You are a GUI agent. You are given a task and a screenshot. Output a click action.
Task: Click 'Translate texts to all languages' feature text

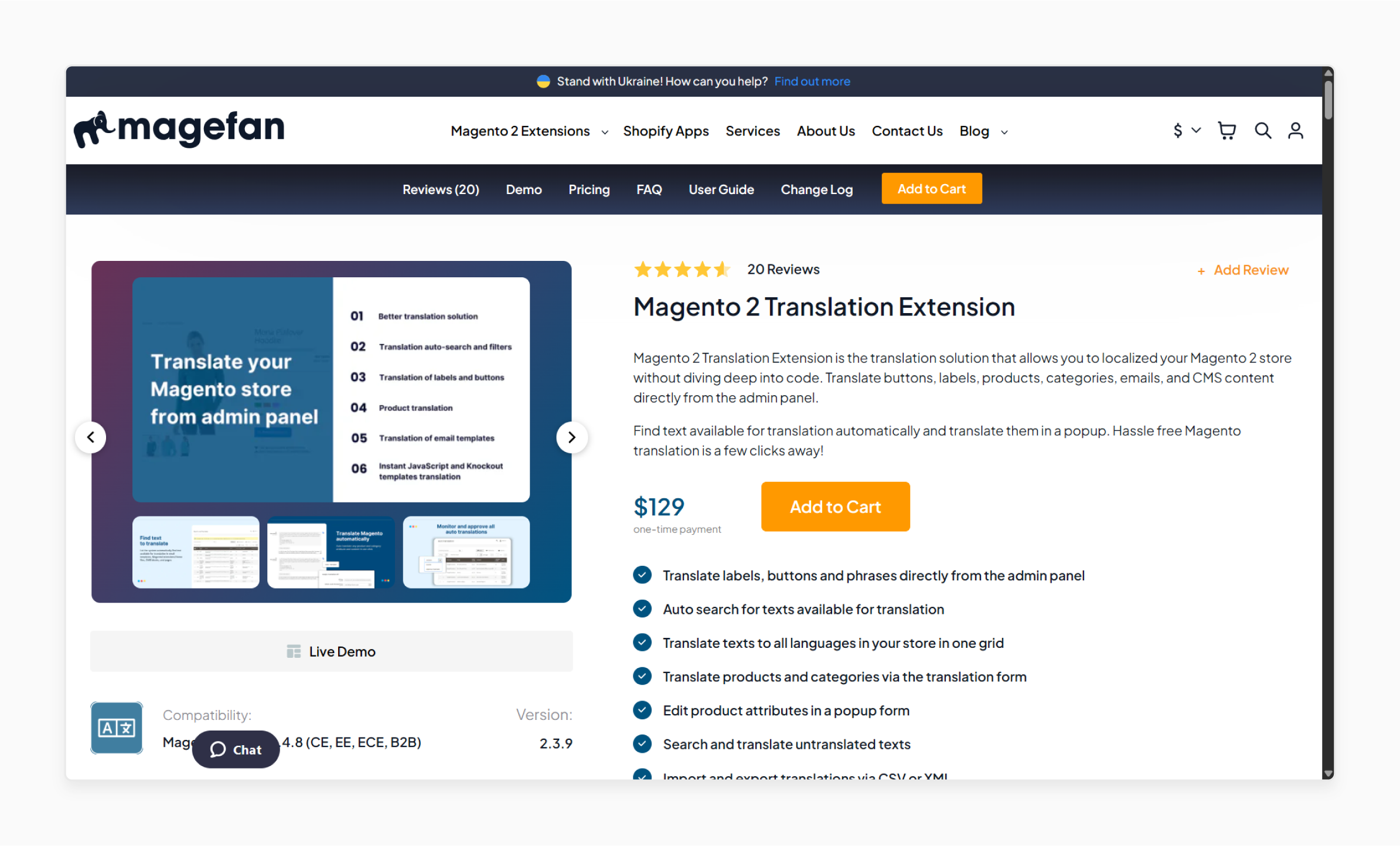833,643
